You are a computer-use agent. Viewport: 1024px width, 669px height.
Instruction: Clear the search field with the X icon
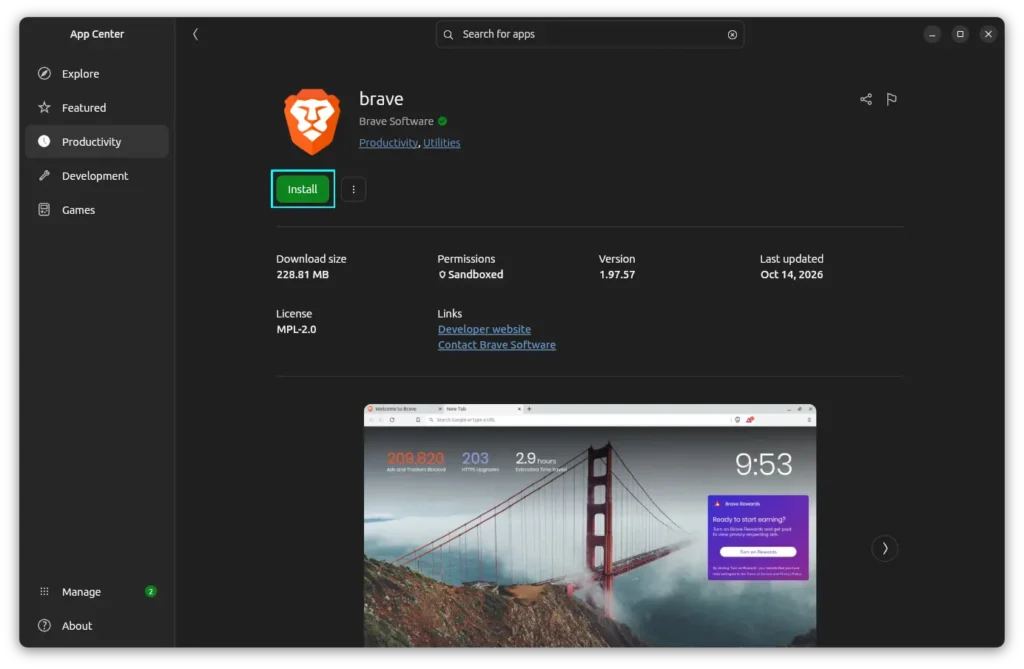(732, 35)
